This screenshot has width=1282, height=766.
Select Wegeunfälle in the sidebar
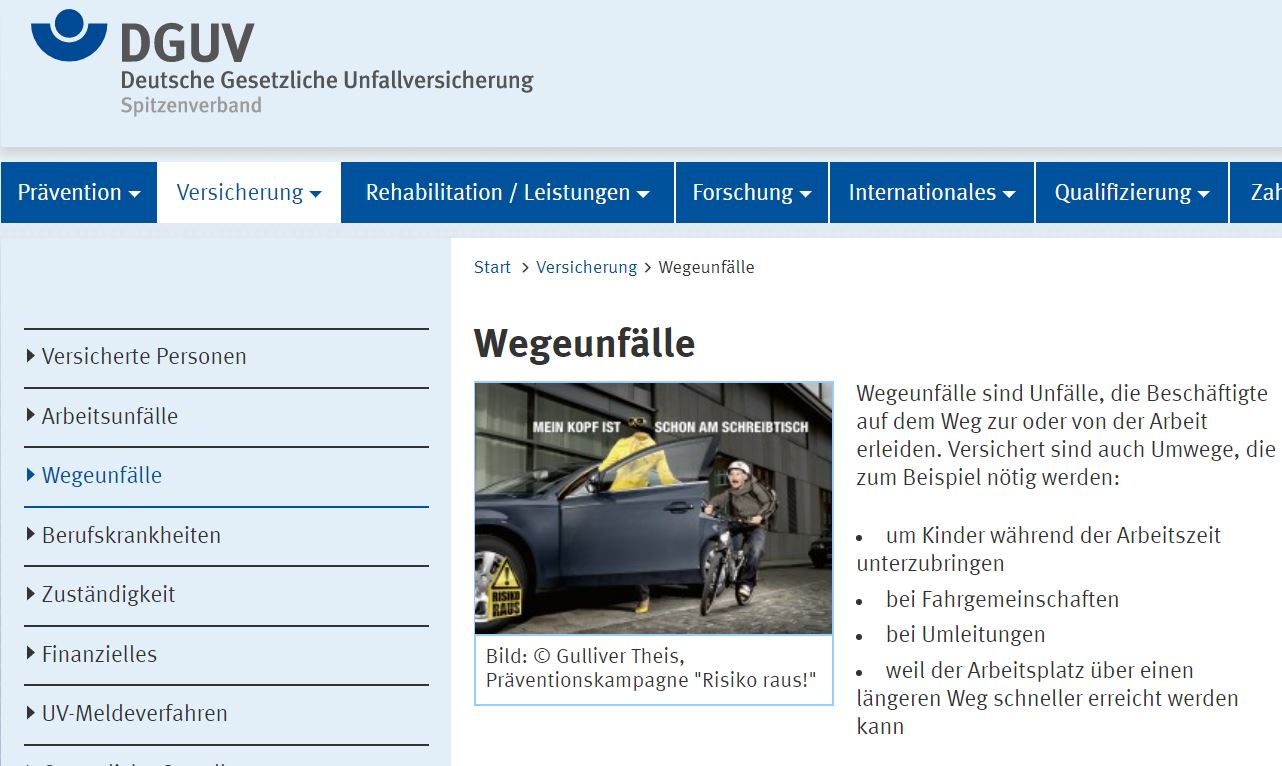click(226, 476)
